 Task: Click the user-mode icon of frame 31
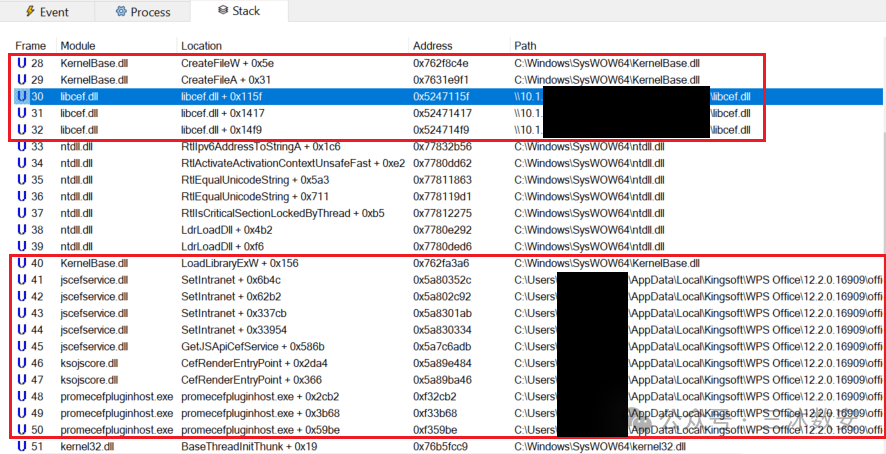[22, 113]
